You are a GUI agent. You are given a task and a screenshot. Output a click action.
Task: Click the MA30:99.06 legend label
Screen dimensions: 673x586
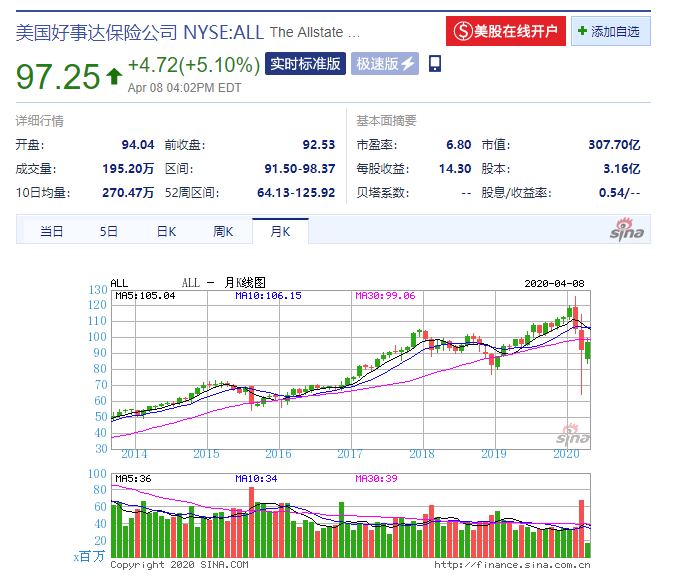[x=385, y=296]
